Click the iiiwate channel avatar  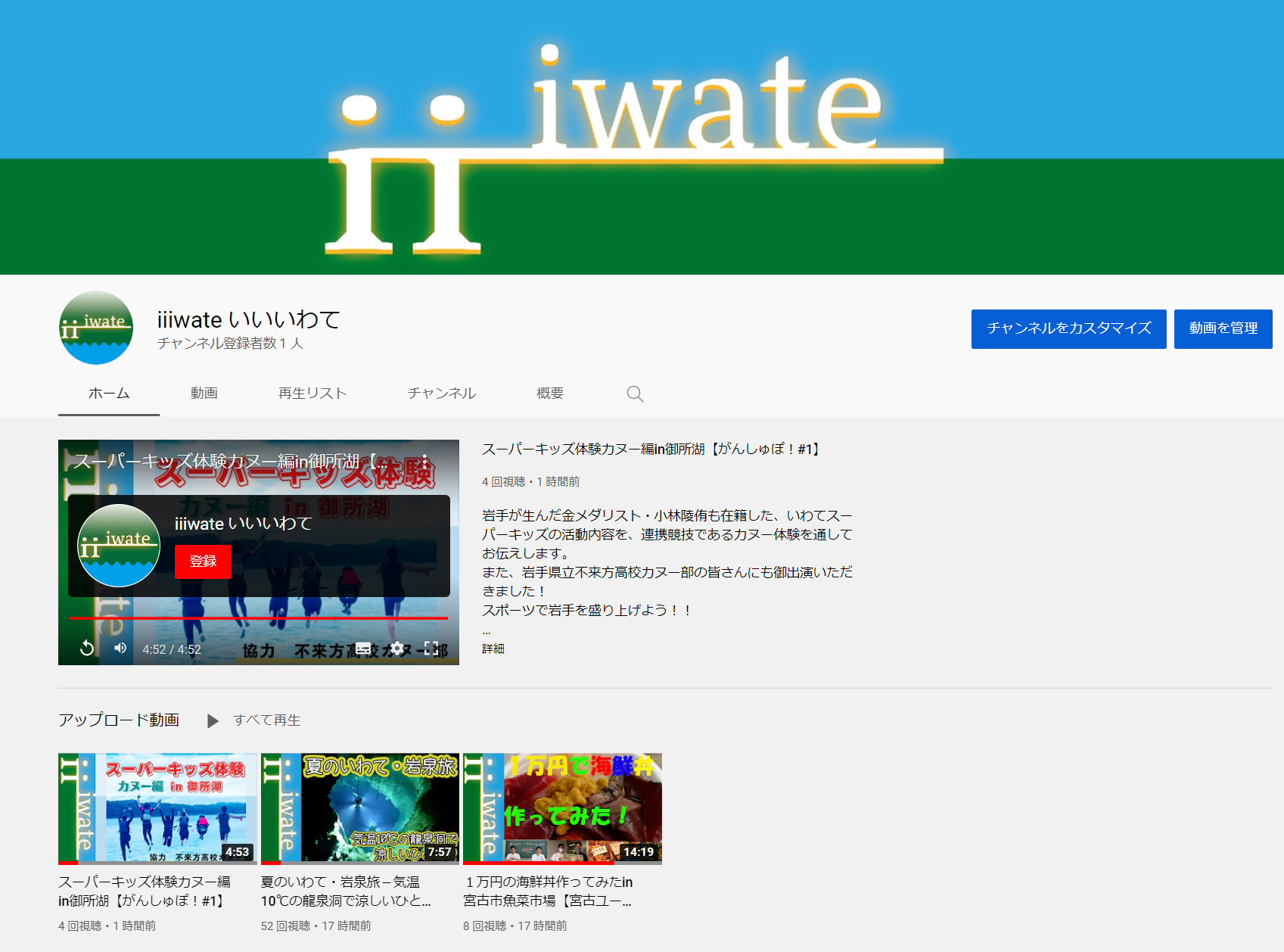coord(96,328)
